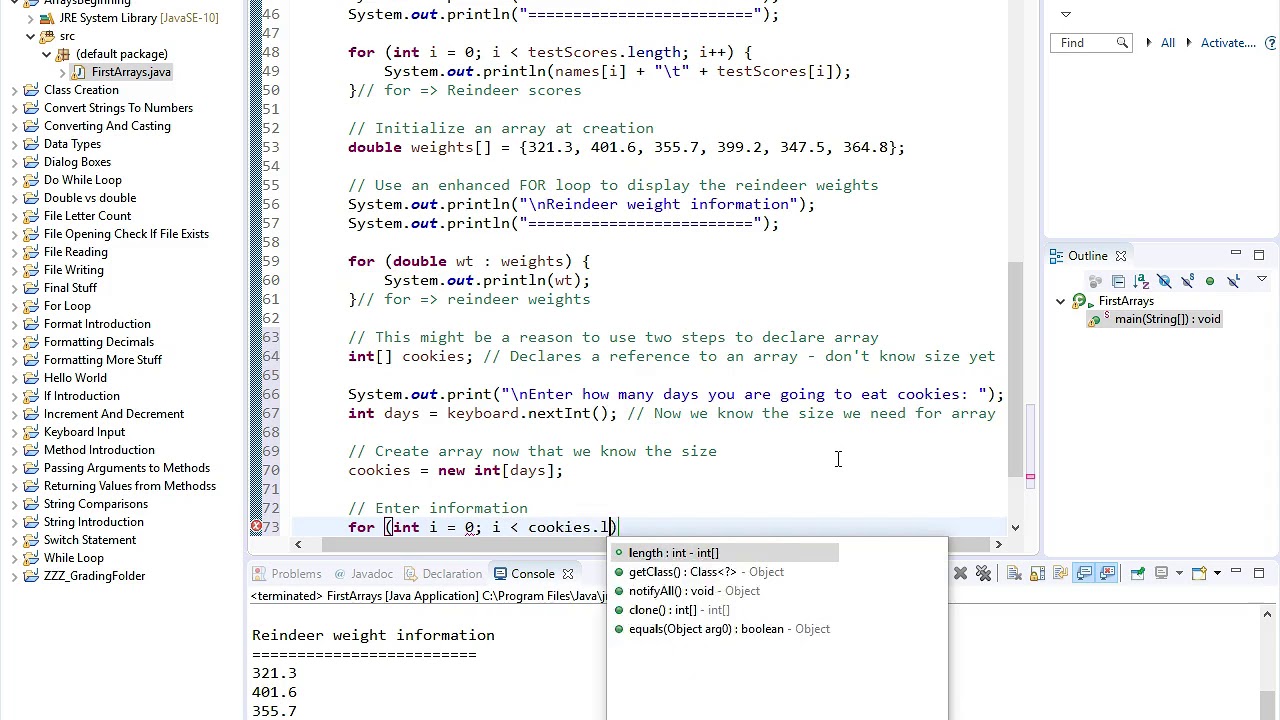
Task: Select the Hello World project
Action: 75,378
